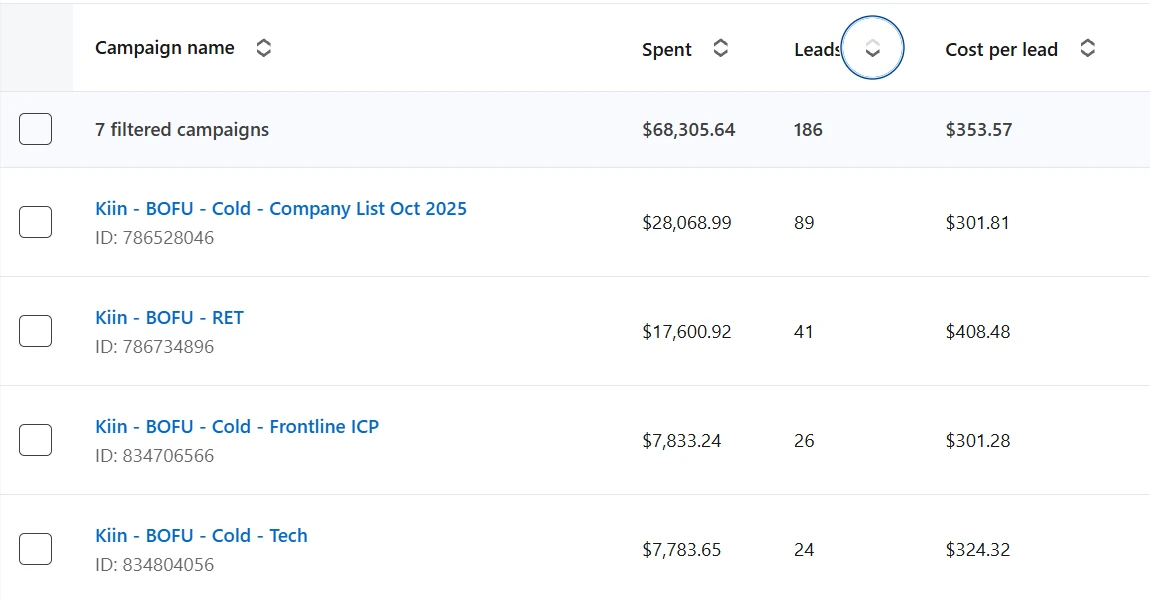Viewport: 1150px width, 601px height.
Task: Click leads value 41
Action: tap(804, 332)
